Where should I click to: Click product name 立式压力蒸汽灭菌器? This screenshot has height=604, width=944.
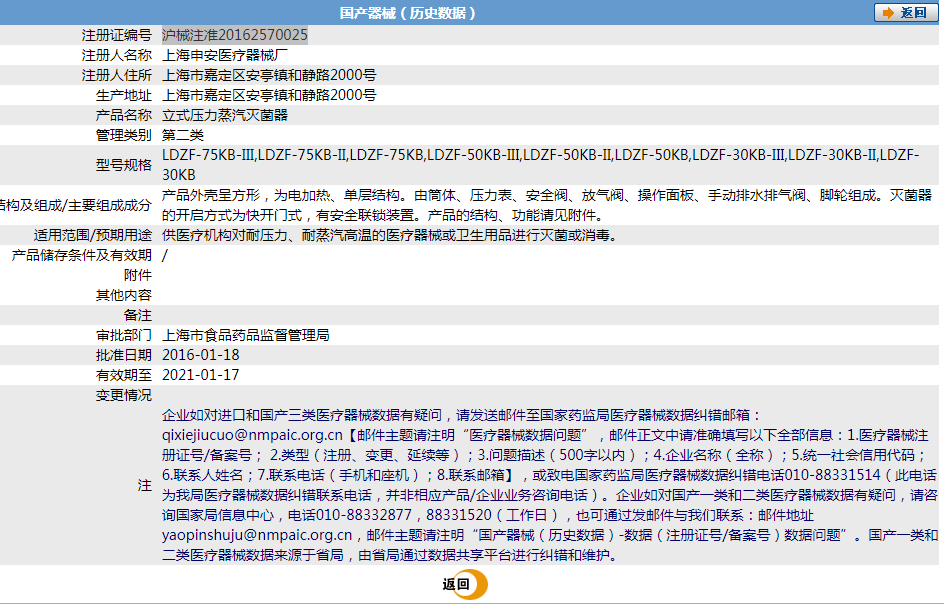(225, 115)
